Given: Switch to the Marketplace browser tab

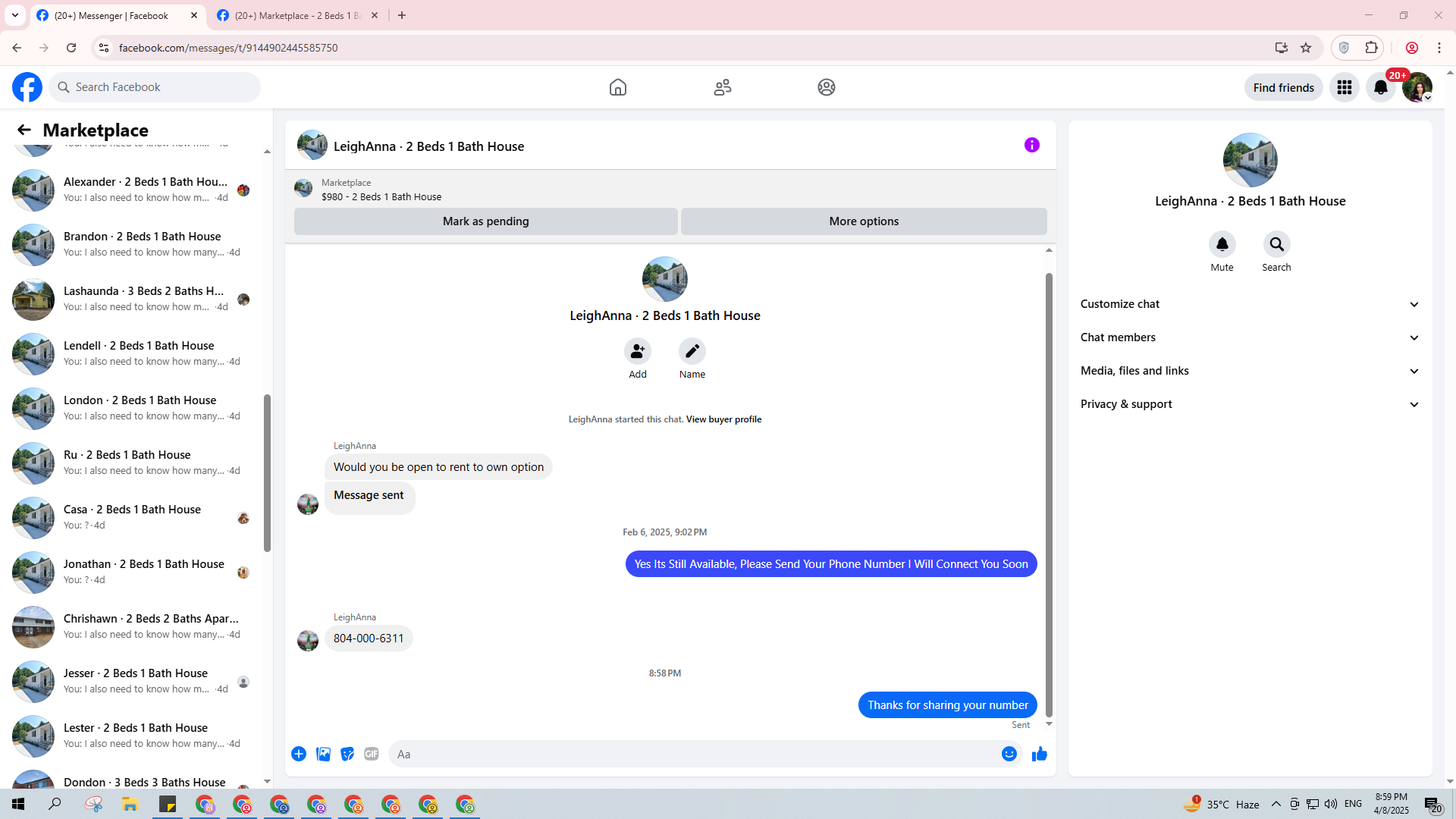Looking at the screenshot, I should tap(296, 15).
